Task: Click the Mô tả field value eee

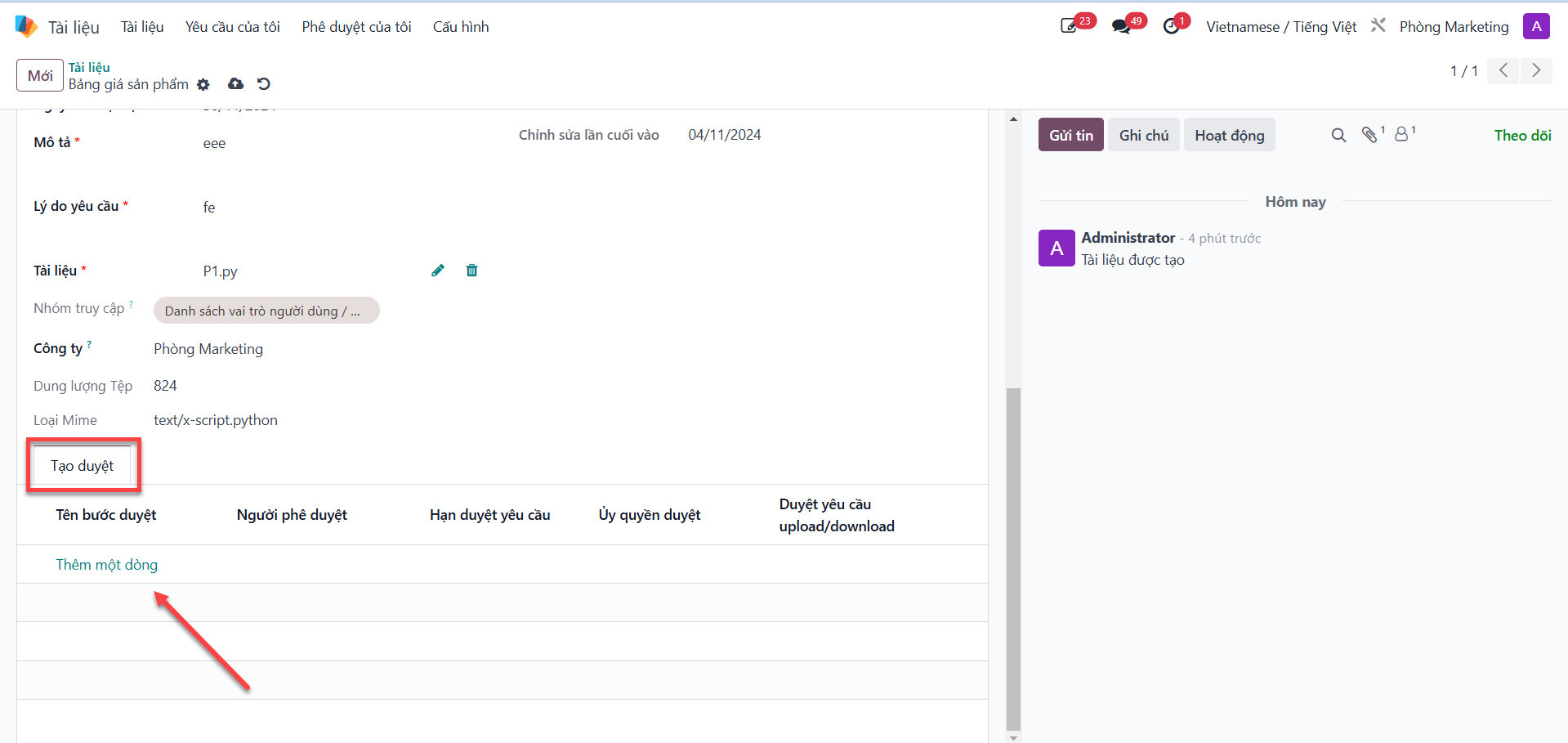Action: click(x=214, y=143)
